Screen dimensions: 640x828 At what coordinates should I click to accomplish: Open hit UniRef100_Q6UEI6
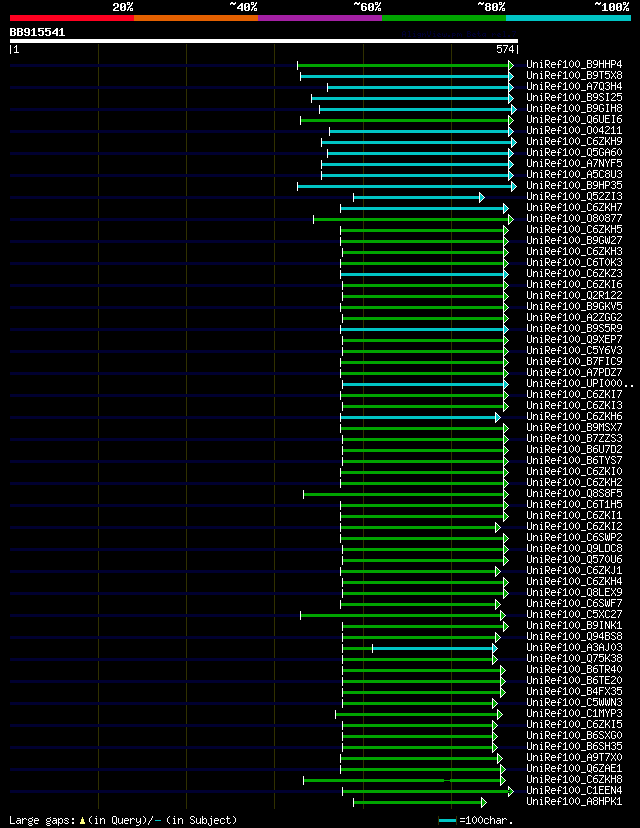[x=574, y=120]
